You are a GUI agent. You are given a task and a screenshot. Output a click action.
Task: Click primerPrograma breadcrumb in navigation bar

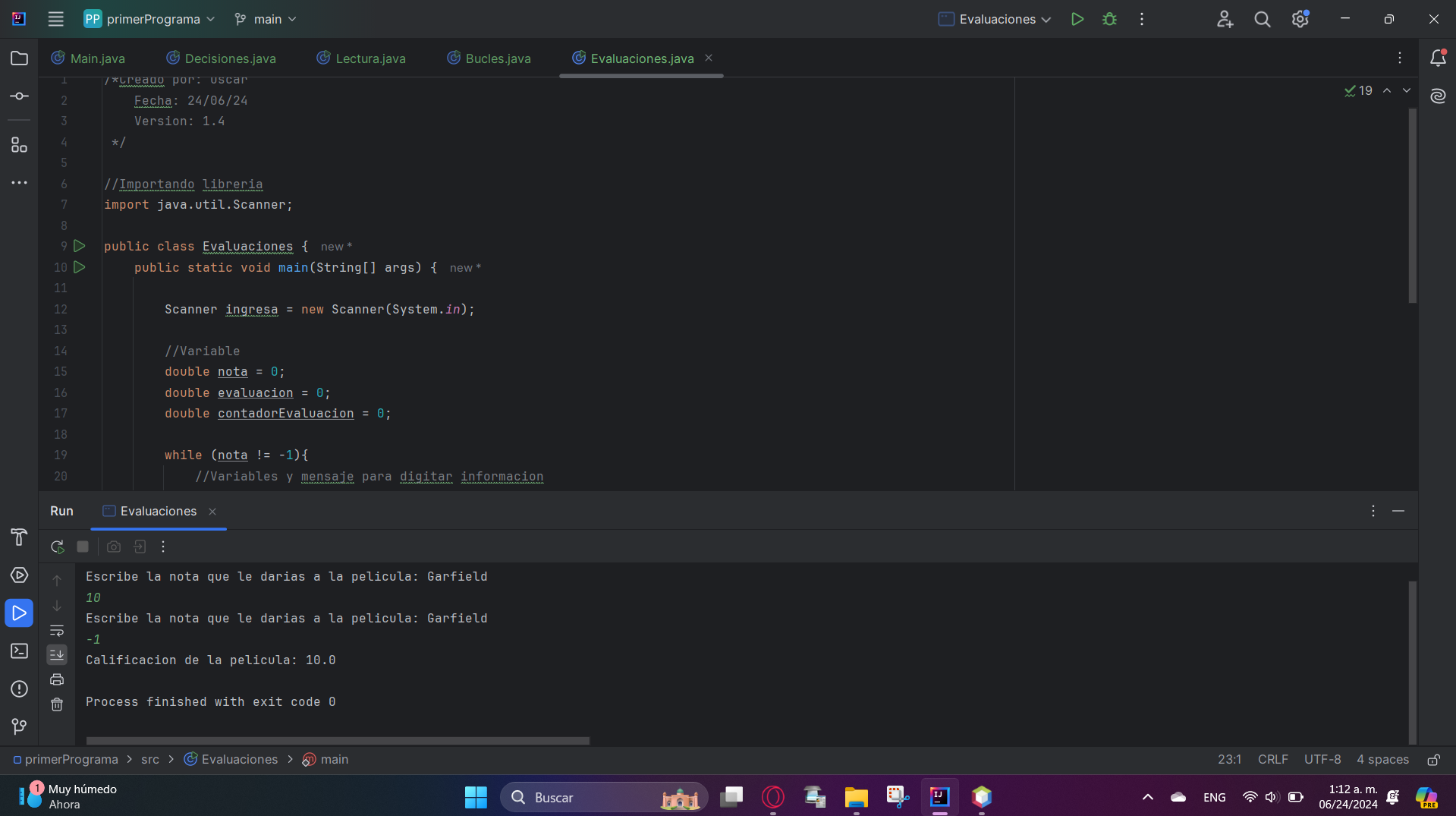[x=65, y=760]
